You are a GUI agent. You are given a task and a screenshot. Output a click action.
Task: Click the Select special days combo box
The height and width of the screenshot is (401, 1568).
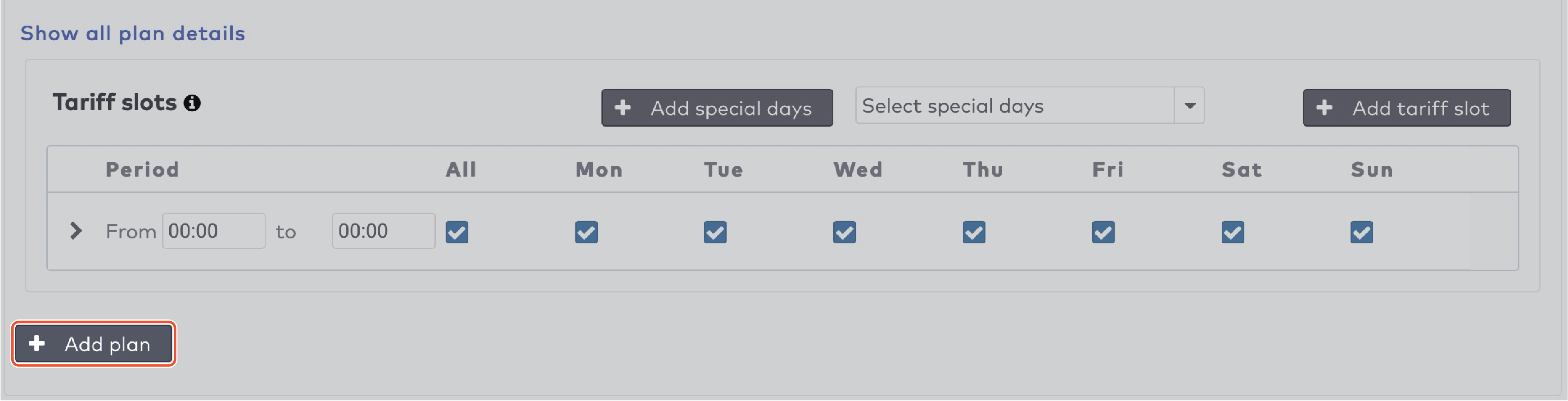pyautogui.click(x=1015, y=105)
